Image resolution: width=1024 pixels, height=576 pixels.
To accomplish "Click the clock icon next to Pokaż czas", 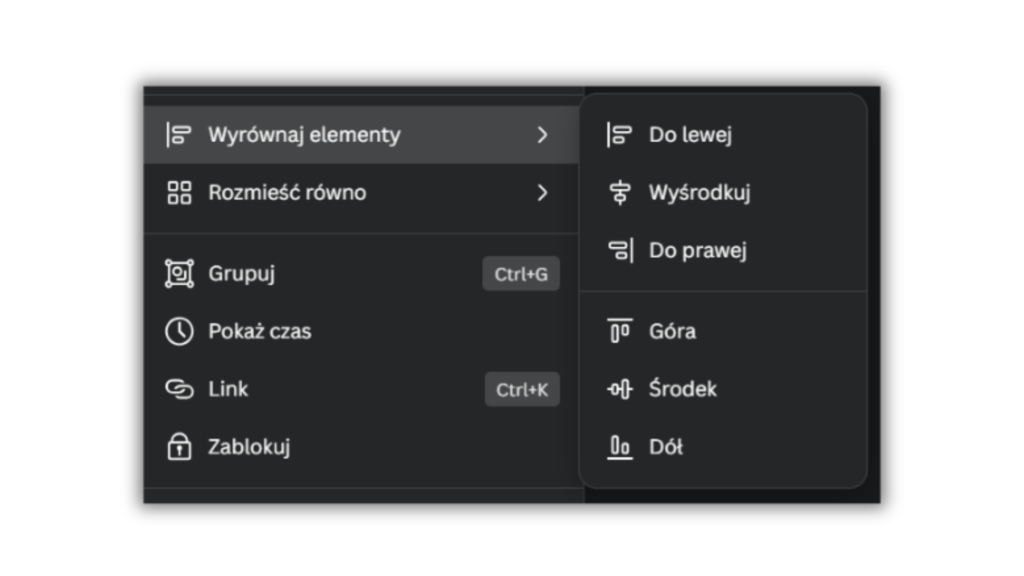I will (x=179, y=331).
